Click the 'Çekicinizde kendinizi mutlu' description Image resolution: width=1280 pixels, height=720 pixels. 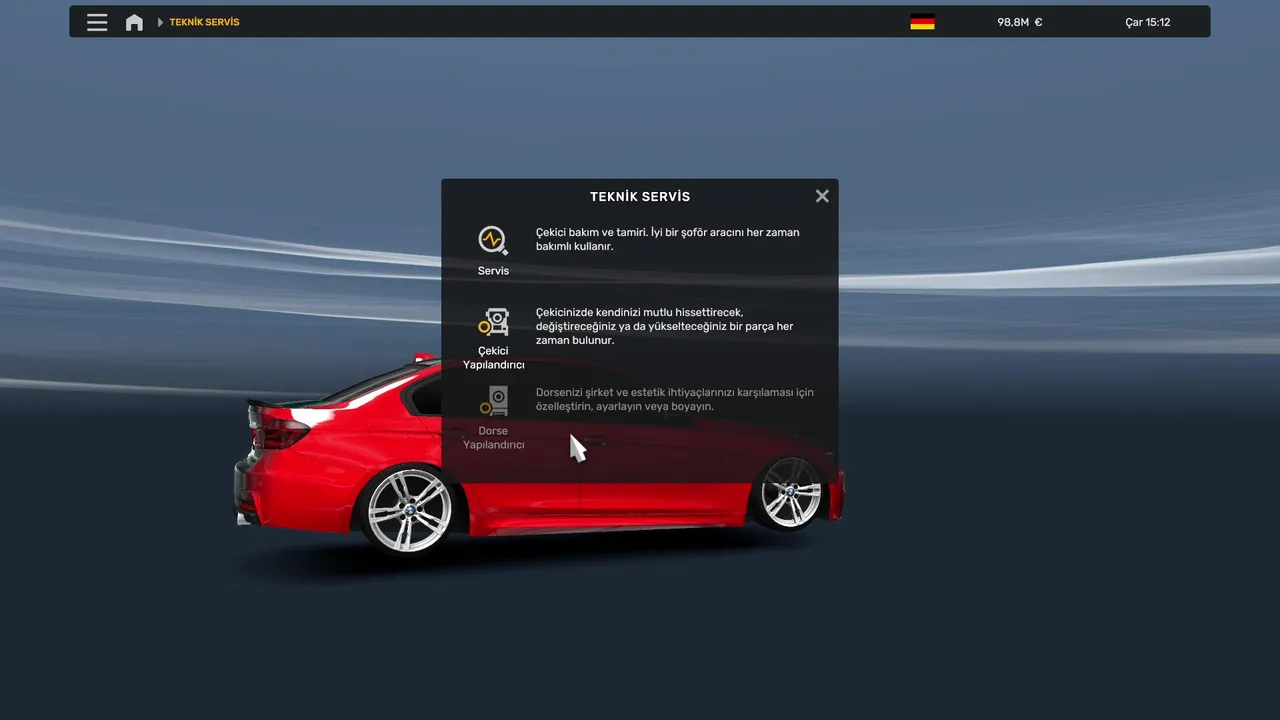click(x=664, y=326)
